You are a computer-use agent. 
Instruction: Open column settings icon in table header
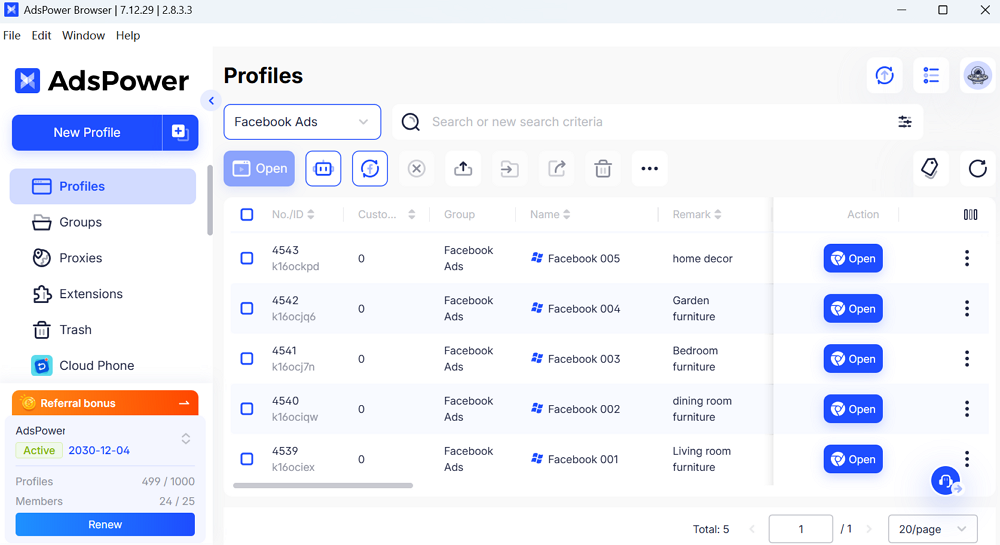970,214
